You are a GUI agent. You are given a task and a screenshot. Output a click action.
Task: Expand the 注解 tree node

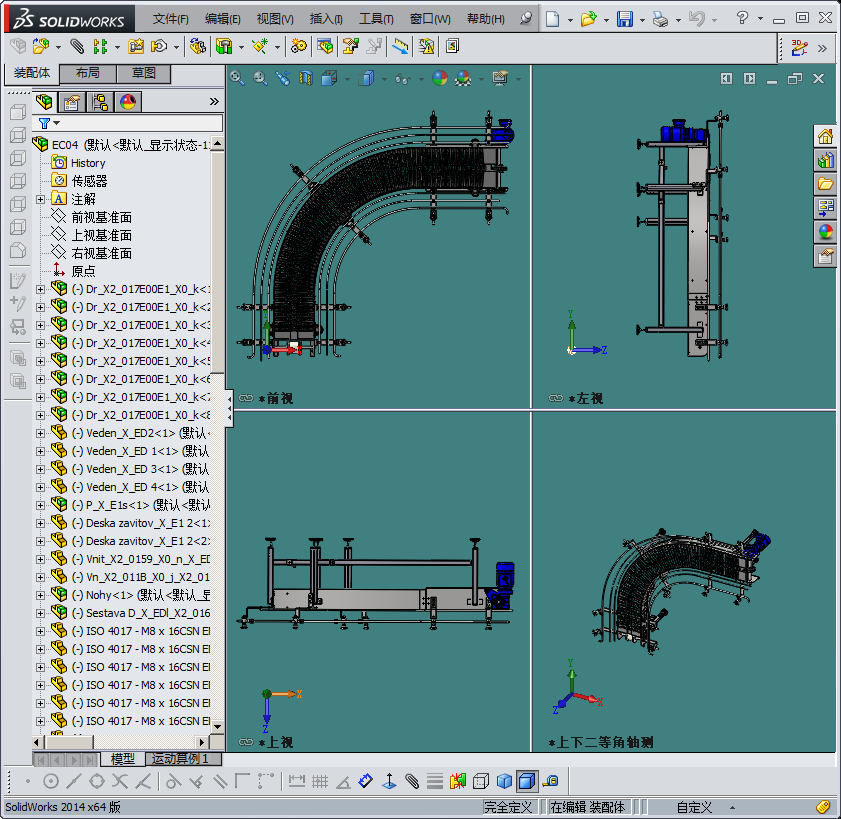(40, 200)
